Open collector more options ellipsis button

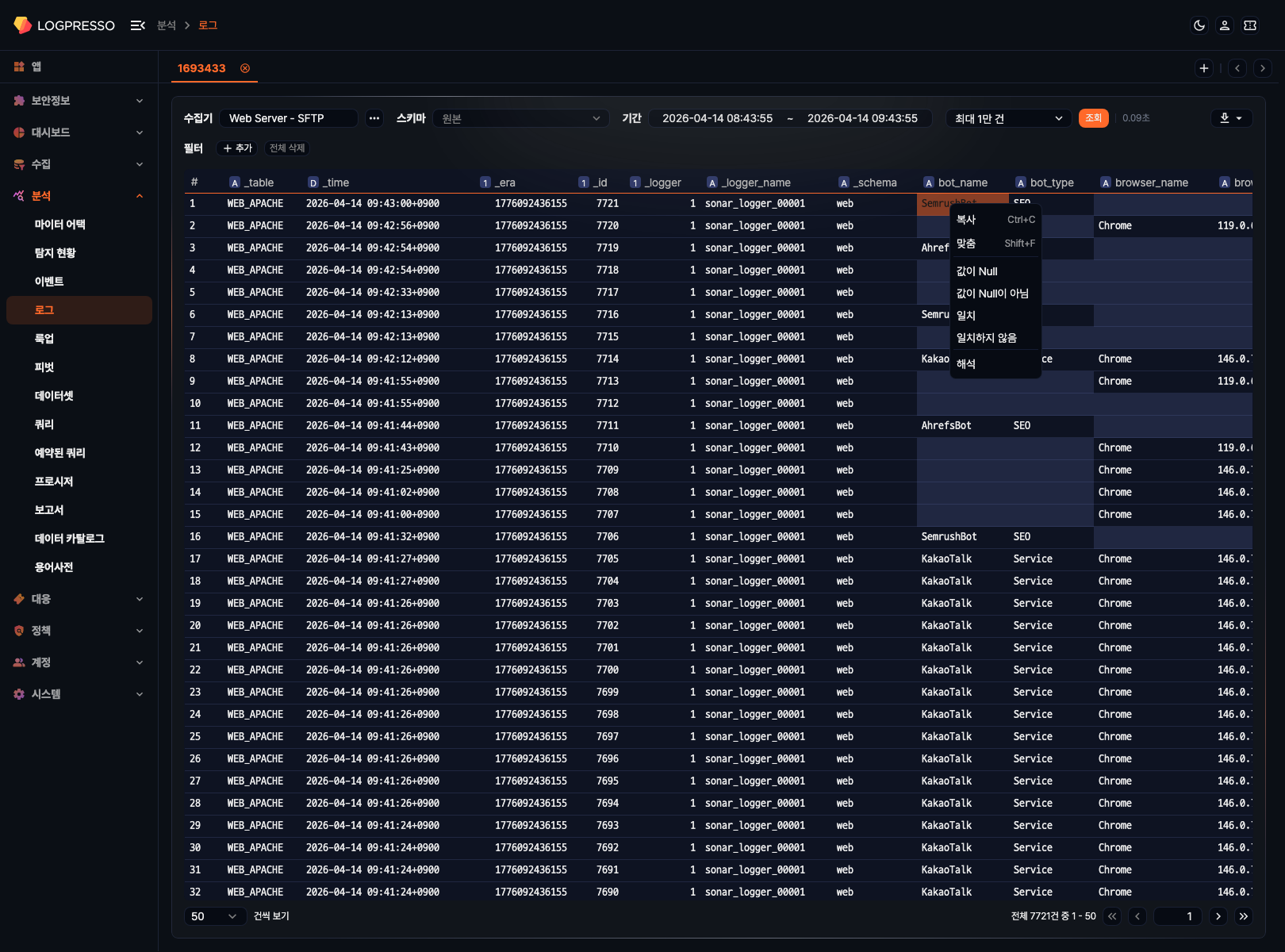click(374, 118)
